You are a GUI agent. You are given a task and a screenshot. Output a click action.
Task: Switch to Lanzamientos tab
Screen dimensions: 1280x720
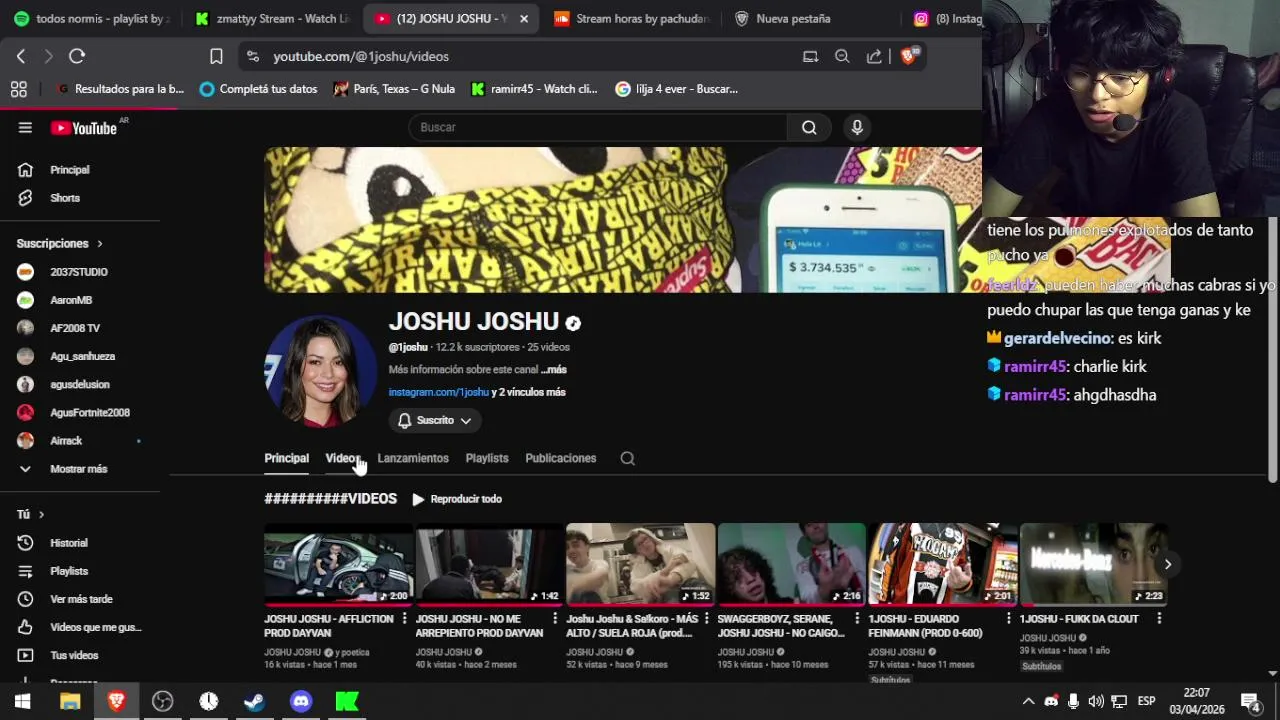[413, 458]
